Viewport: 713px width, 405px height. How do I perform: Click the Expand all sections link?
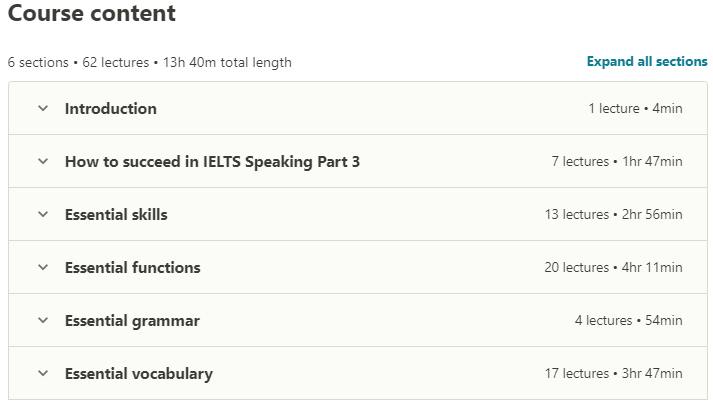coord(646,62)
